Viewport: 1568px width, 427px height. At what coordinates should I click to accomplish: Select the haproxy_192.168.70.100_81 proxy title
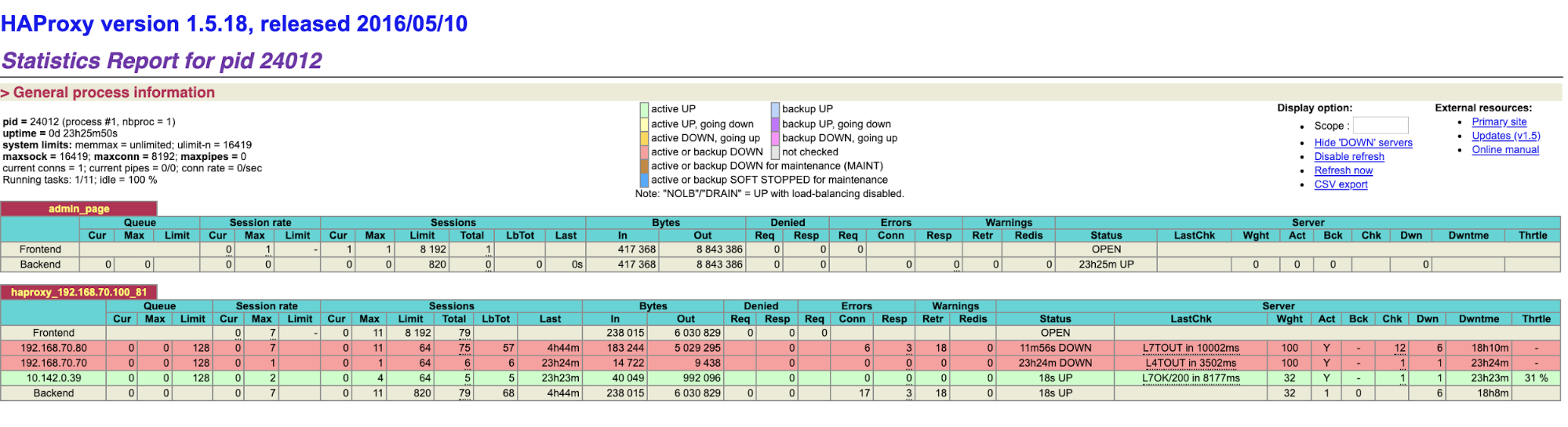tap(79, 292)
